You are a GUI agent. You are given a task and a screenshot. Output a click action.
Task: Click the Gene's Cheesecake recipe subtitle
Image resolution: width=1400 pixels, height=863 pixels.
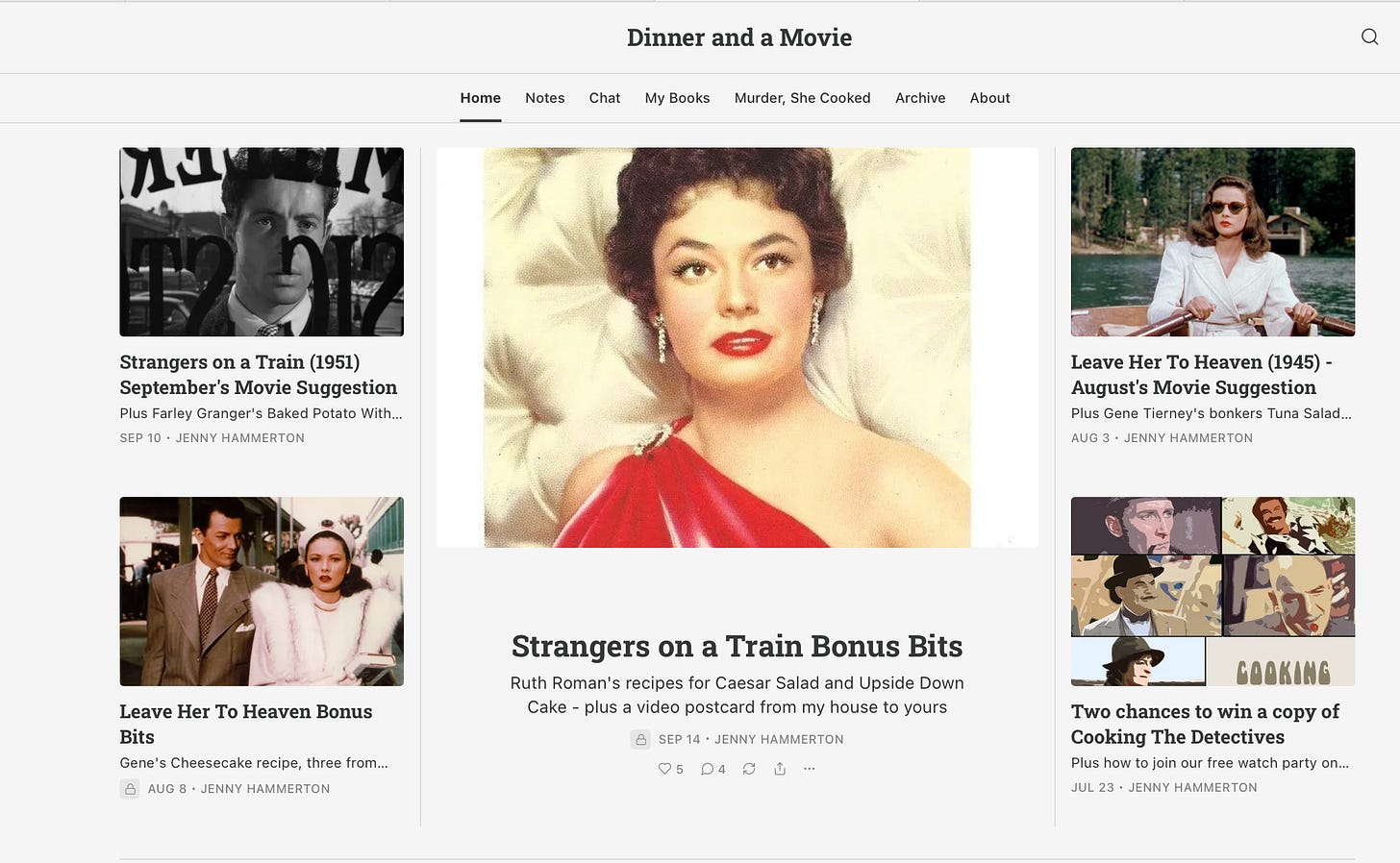(x=254, y=763)
